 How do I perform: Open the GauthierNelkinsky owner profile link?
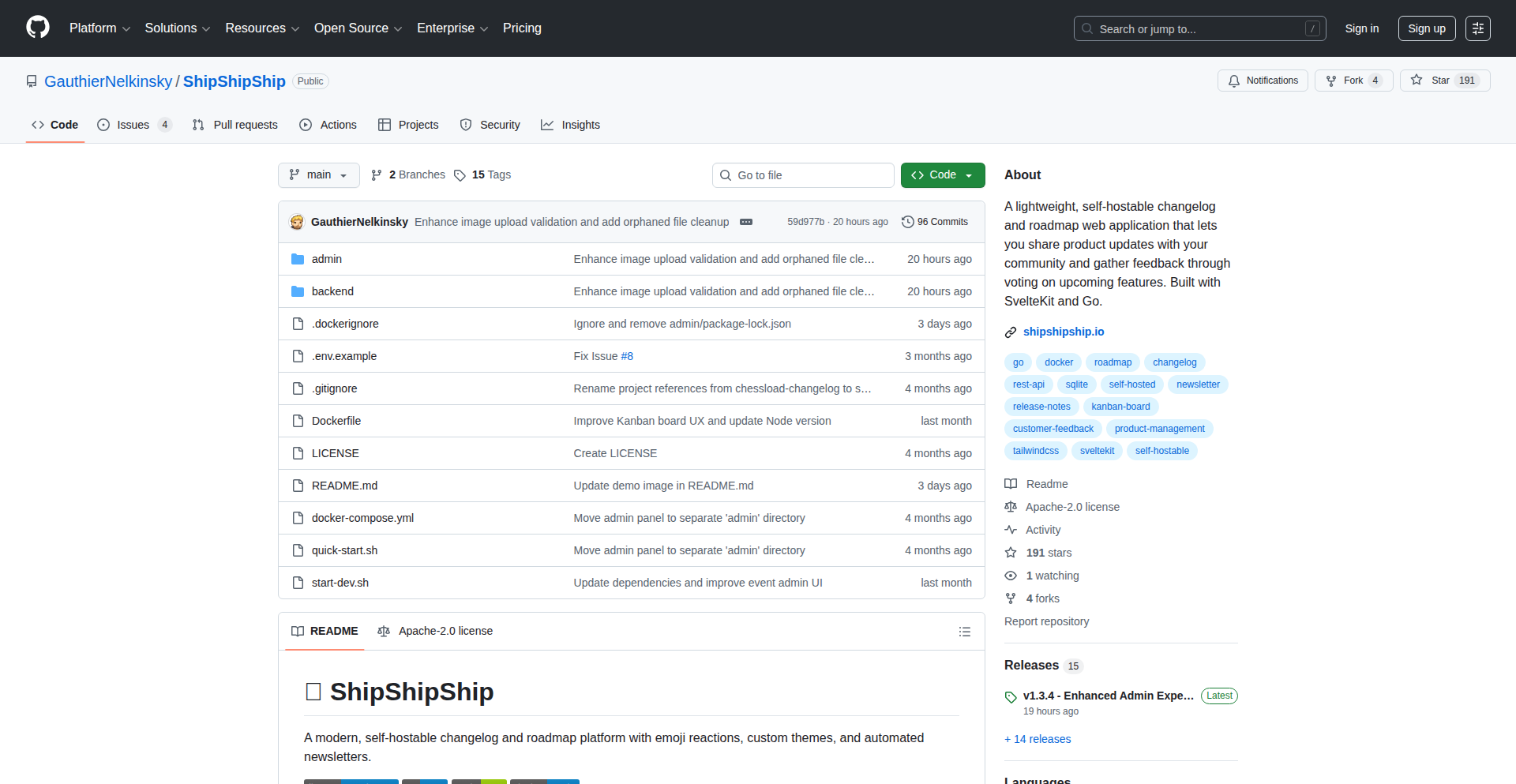[x=108, y=81]
